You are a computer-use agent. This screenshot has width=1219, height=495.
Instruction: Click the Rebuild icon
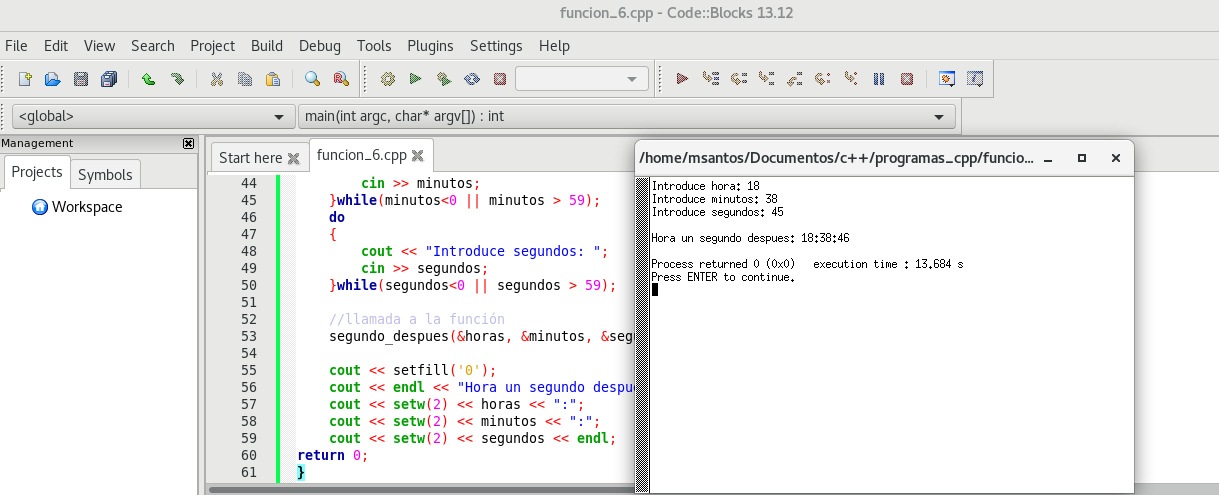click(472, 79)
